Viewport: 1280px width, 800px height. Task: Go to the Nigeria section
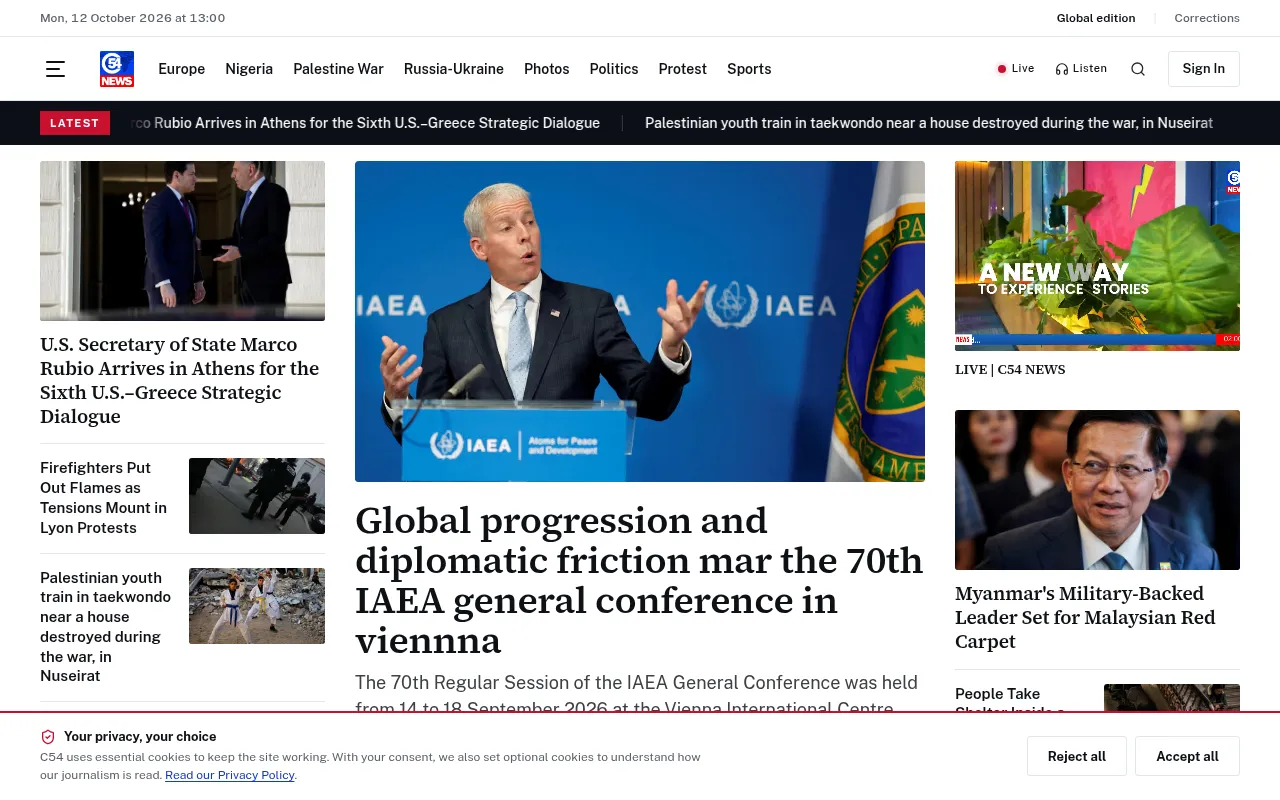click(249, 69)
